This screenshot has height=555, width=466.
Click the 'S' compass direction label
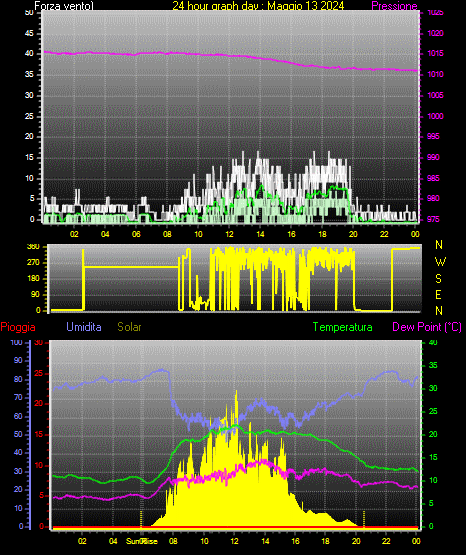point(438,279)
